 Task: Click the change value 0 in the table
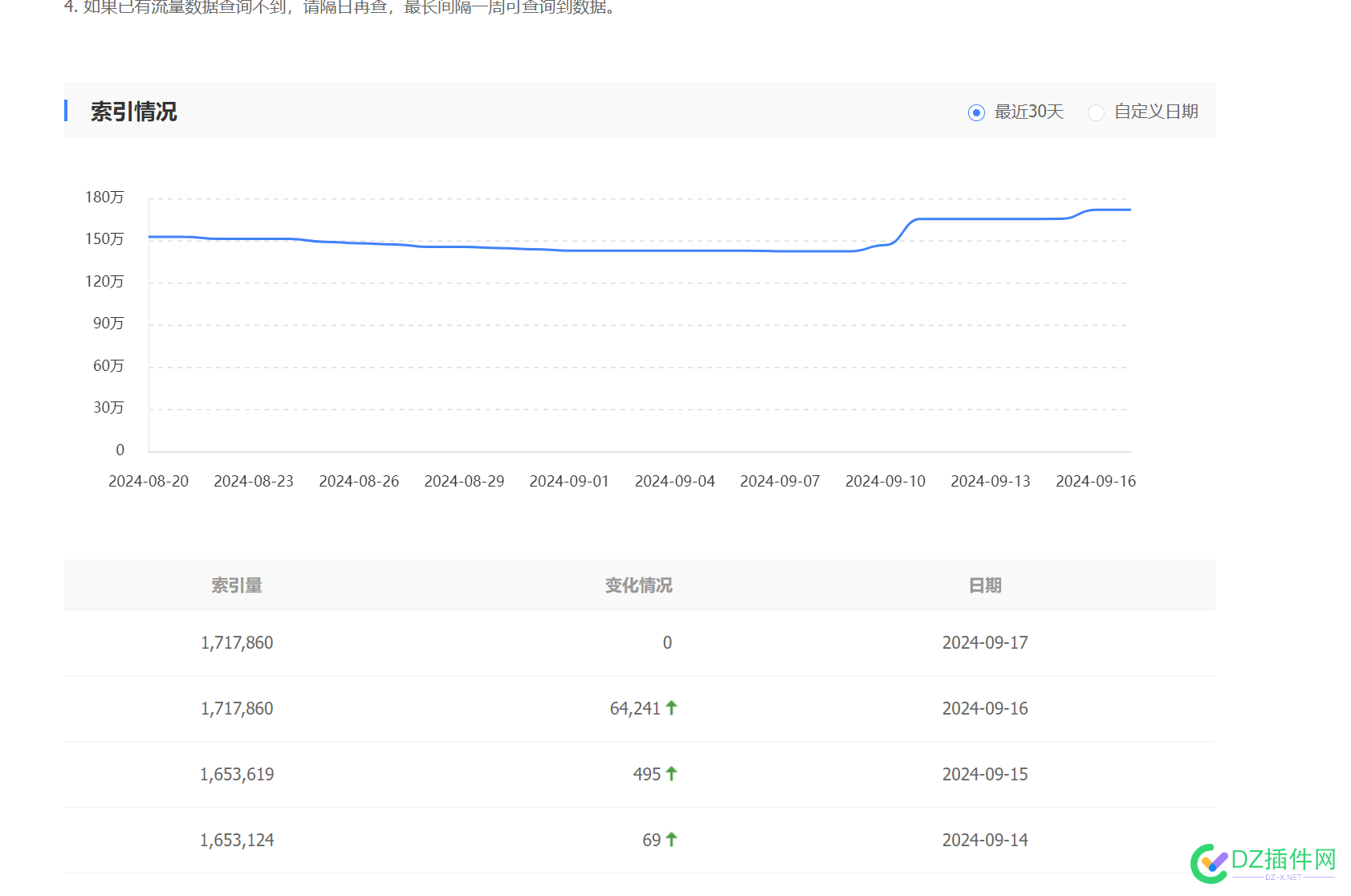pos(667,642)
